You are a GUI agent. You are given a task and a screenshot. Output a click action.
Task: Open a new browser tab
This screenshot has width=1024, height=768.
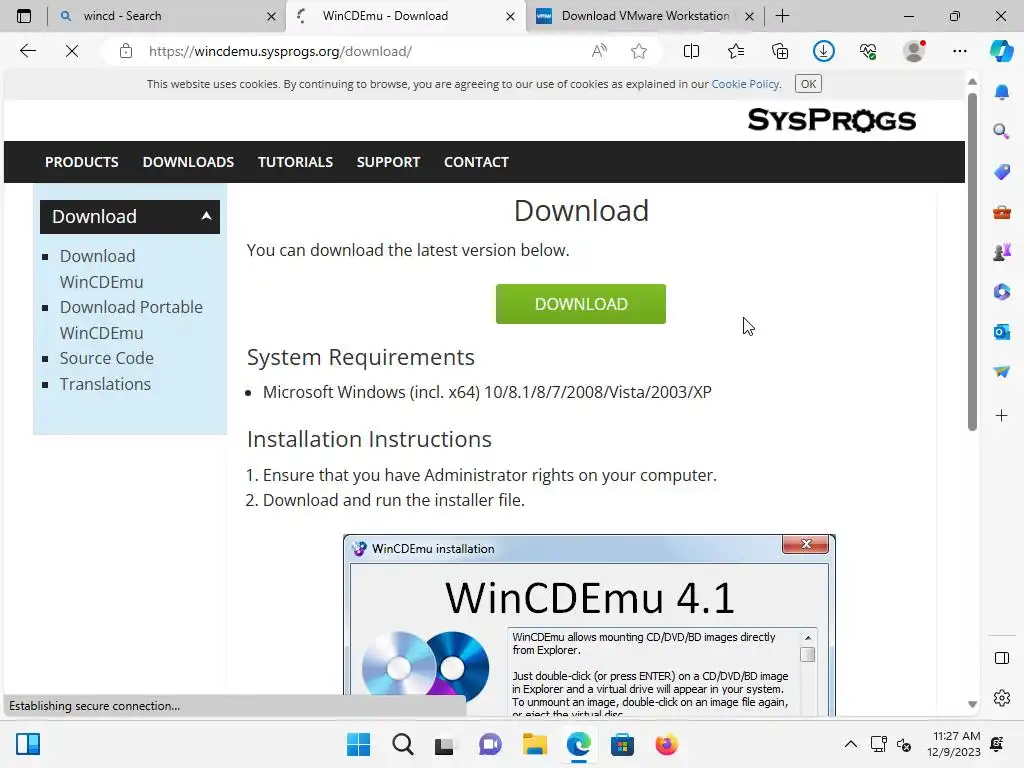click(782, 16)
